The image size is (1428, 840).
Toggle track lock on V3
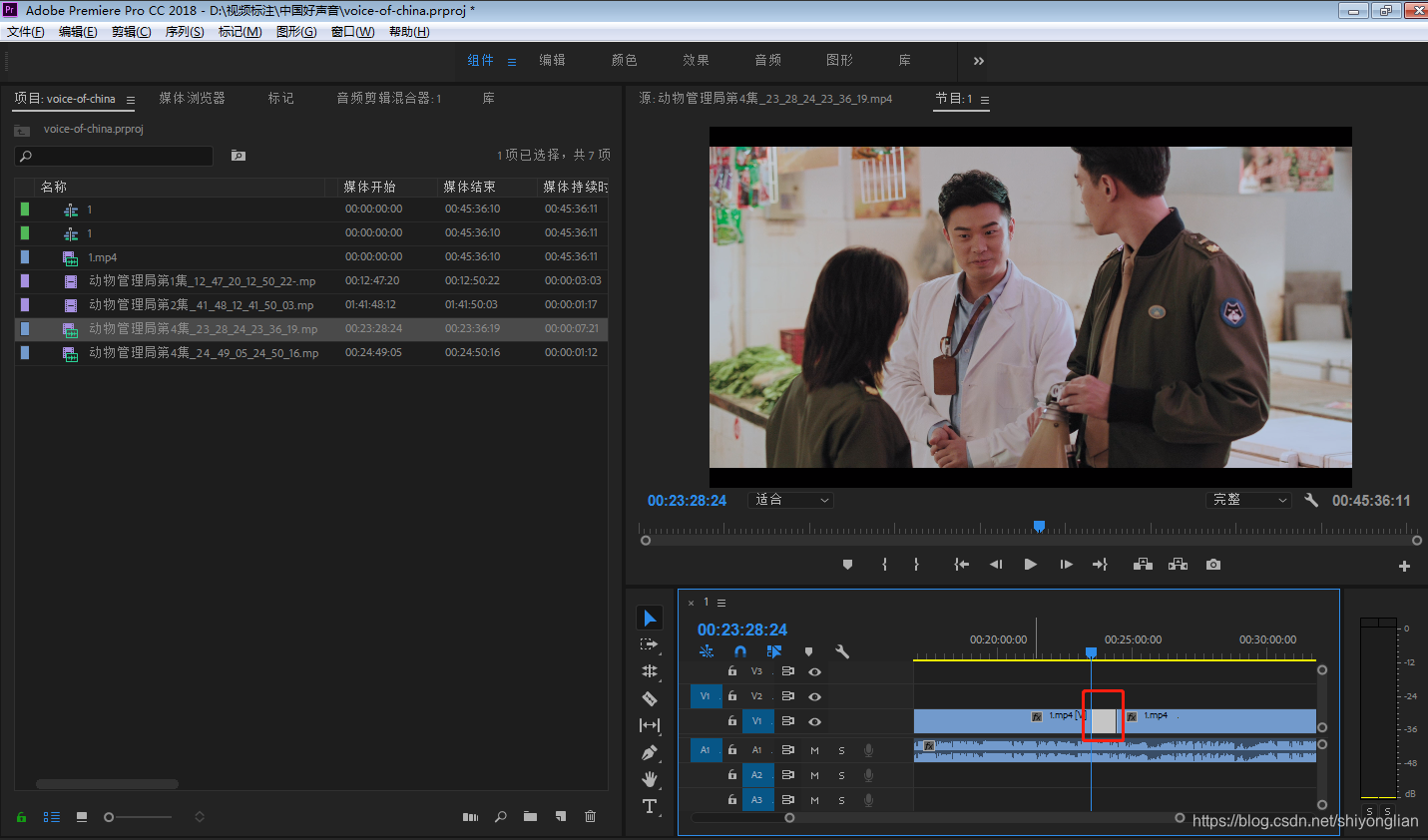732,671
